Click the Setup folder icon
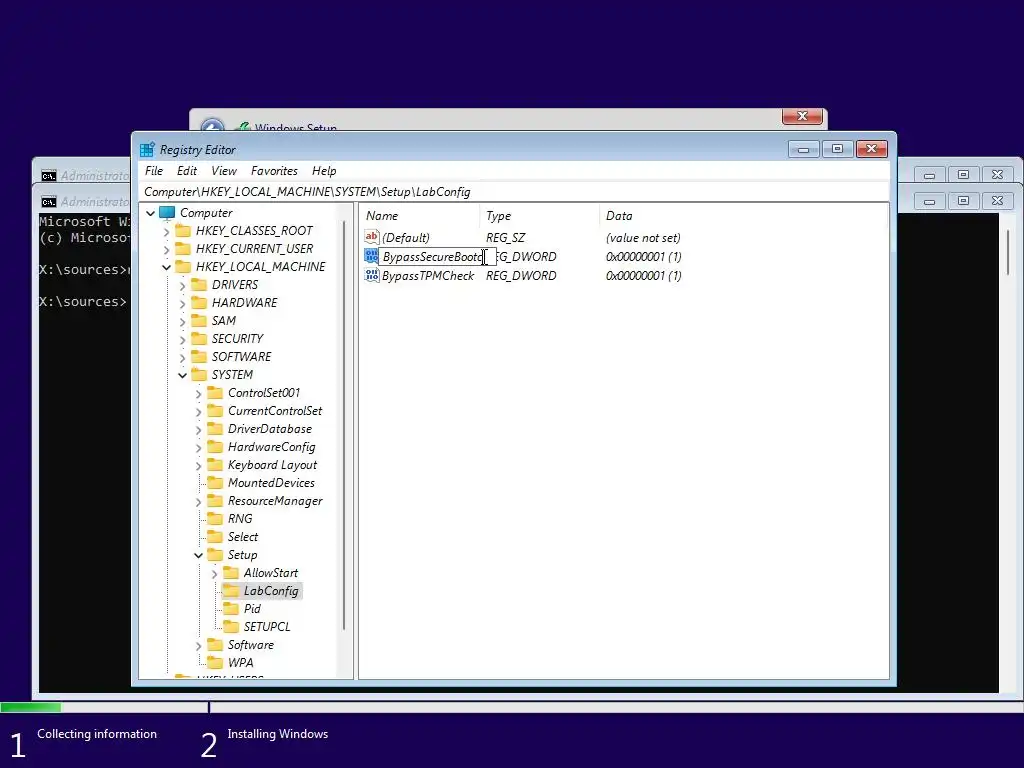 (215, 554)
